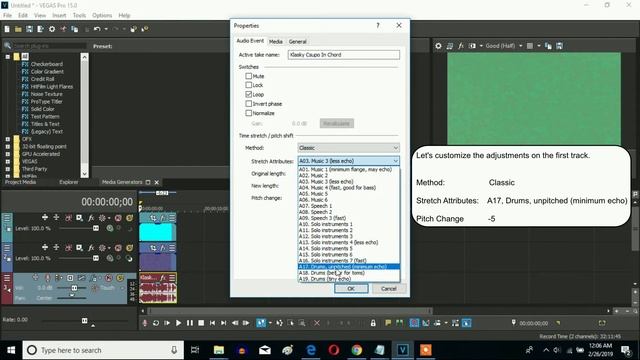This screenshot has width=640, height=360.
Task: Click the New project icon in toolbar
Action: click(7, 29)
